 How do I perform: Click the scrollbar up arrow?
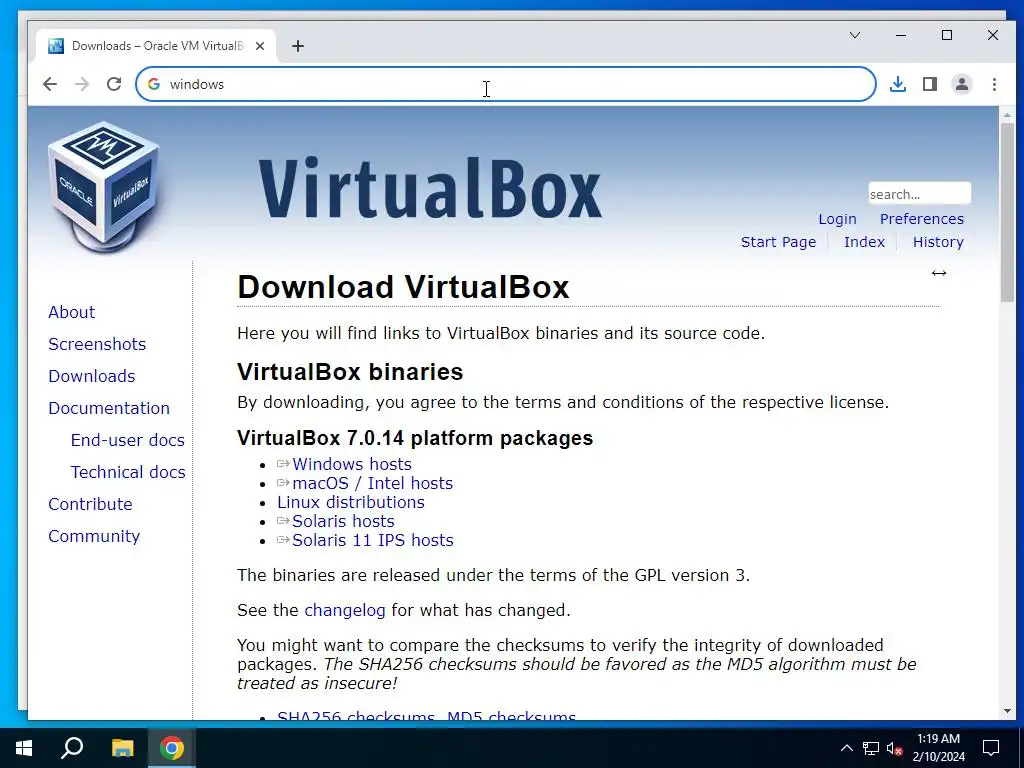click(x=1007, y=114)
